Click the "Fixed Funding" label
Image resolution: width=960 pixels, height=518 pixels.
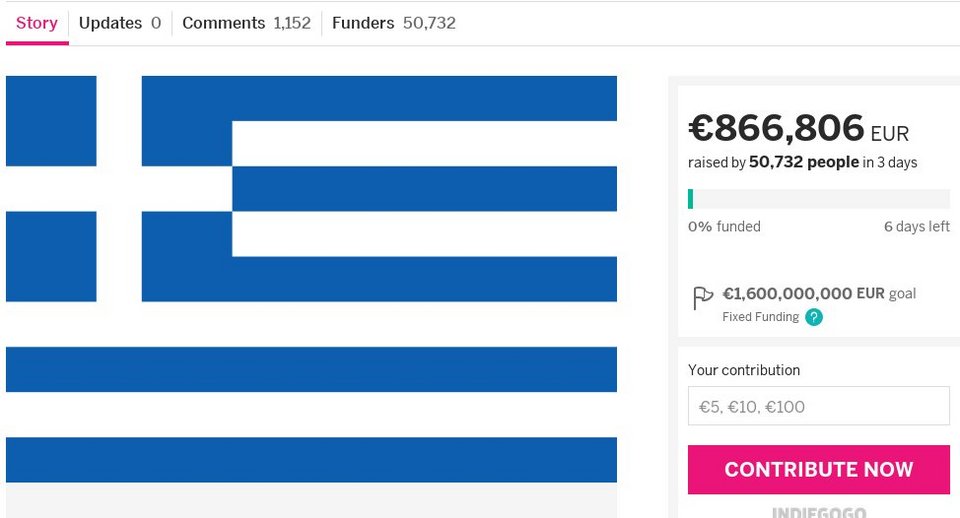pos(760,317)
